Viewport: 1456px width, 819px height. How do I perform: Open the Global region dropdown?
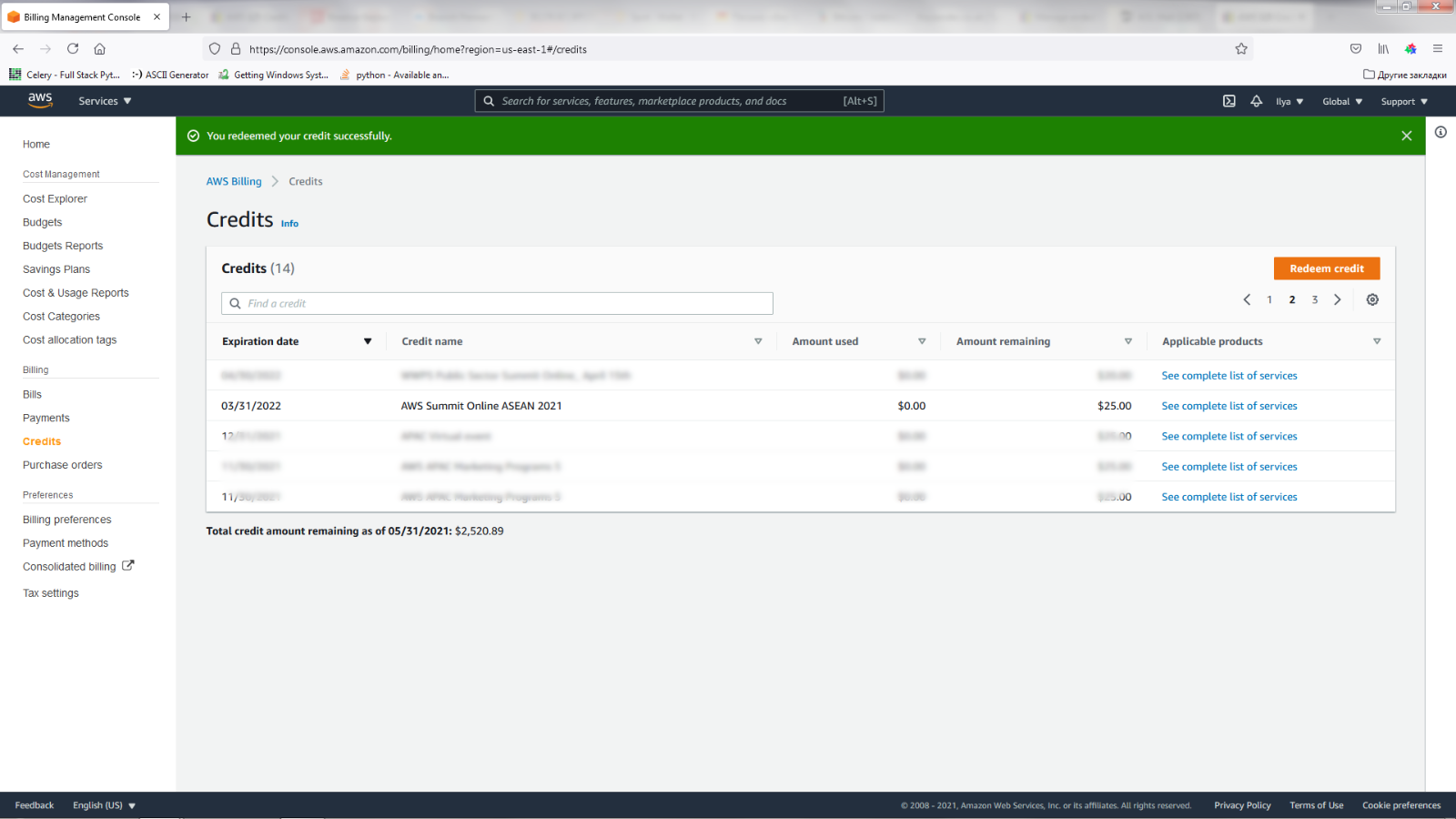click(x=1341, y=102)
